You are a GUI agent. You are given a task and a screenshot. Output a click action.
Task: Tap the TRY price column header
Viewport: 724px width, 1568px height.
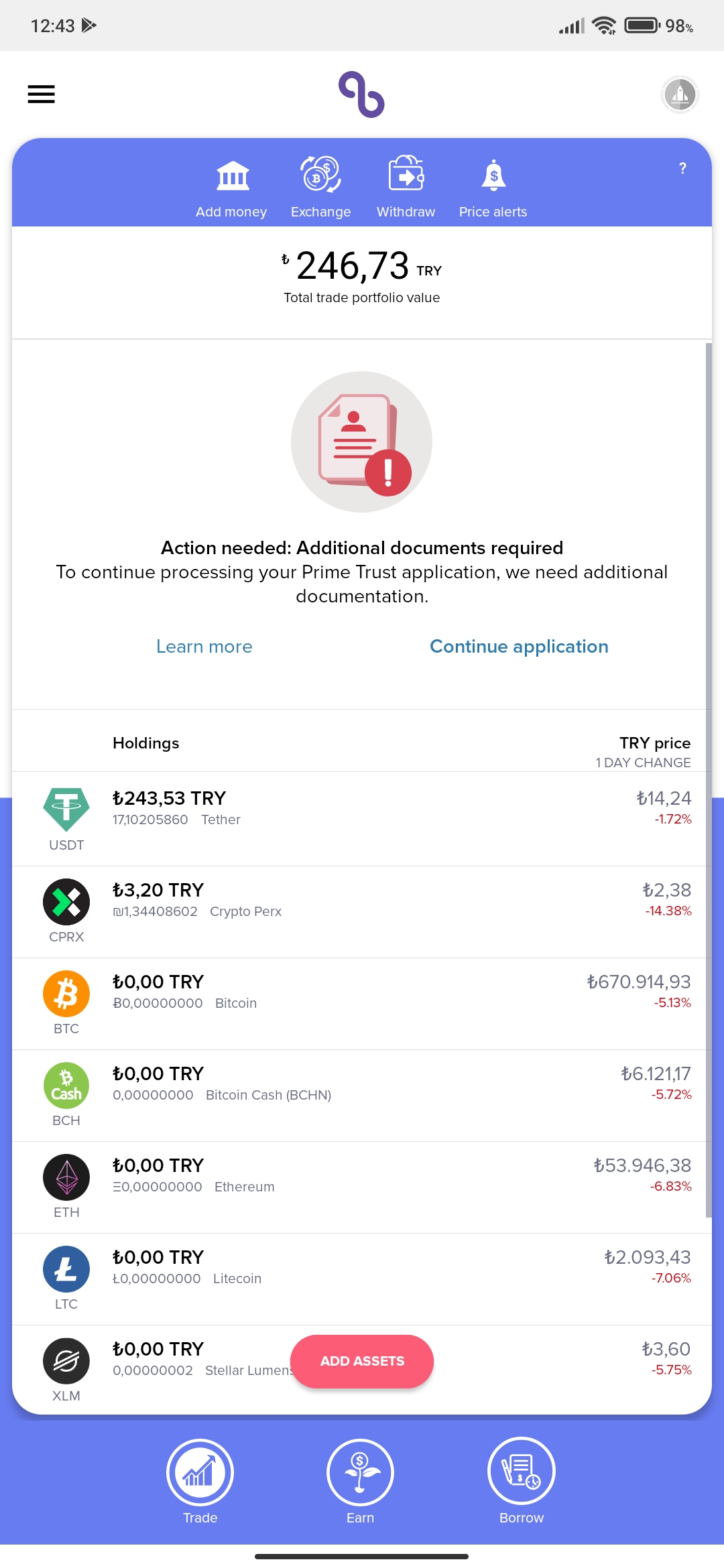(655, 743)
